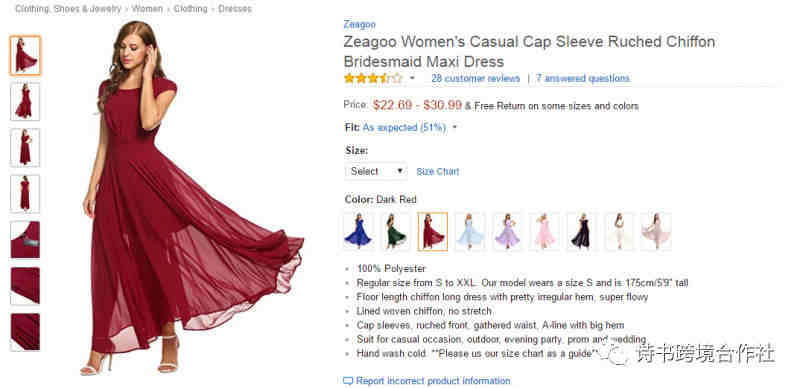The image size is (800, 388).
Task: Select the royal blue dress color
Action: pos(358,231)
